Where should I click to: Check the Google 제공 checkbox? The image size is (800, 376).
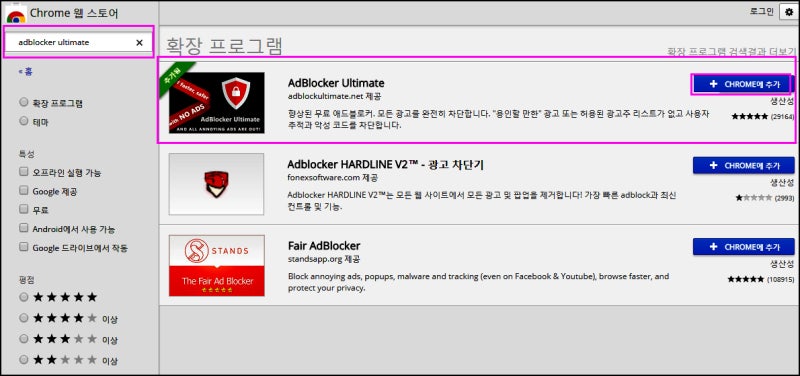click(23, 190)
